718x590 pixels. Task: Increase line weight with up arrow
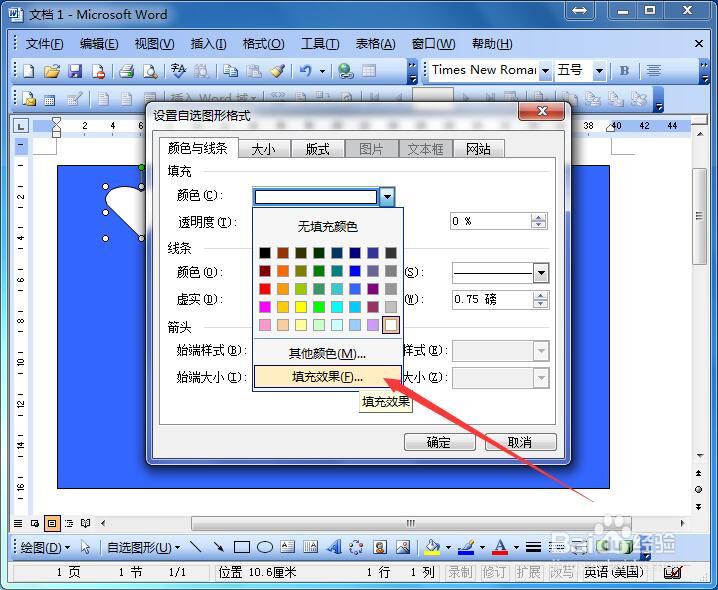pos(541,296)
